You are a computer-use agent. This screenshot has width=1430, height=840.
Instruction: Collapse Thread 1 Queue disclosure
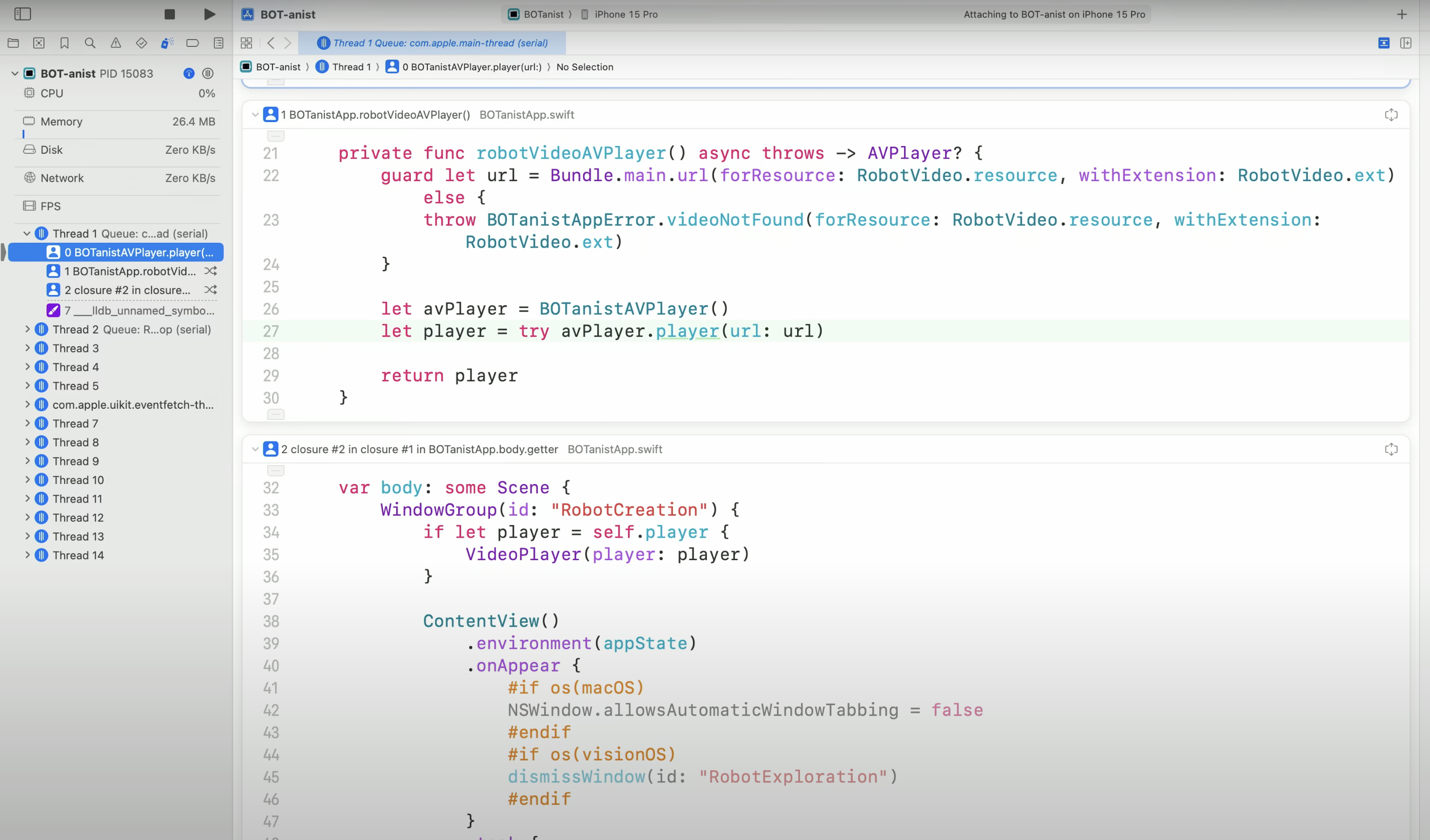pyautogui.click(x=27, y=233)
